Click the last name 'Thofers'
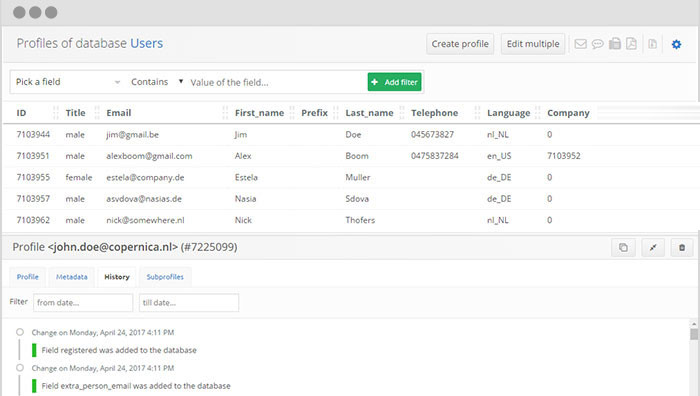This screenshot has height=396, width=700. [x=360, y=220]
